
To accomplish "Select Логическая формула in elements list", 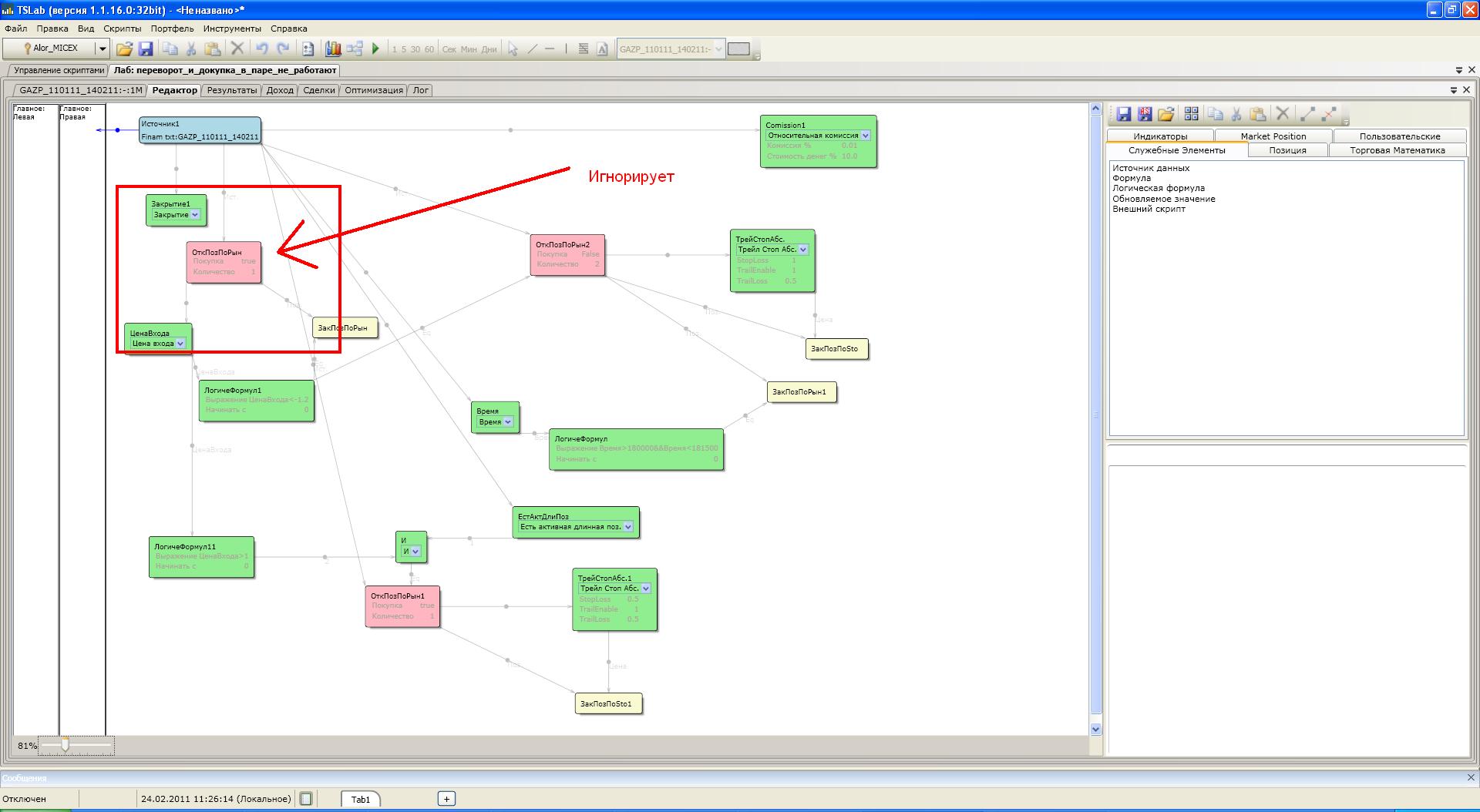I will click(x=1158, y=188).
